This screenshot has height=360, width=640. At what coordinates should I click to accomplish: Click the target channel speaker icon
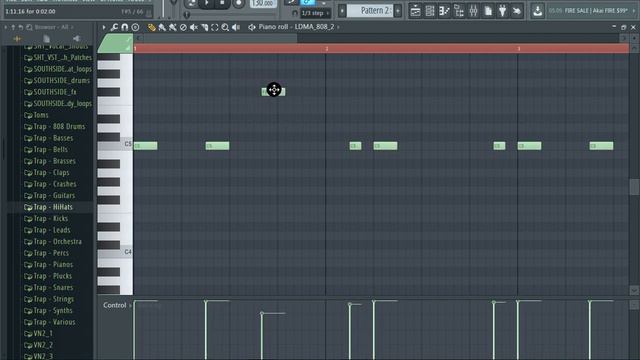[x=252, y=27]
